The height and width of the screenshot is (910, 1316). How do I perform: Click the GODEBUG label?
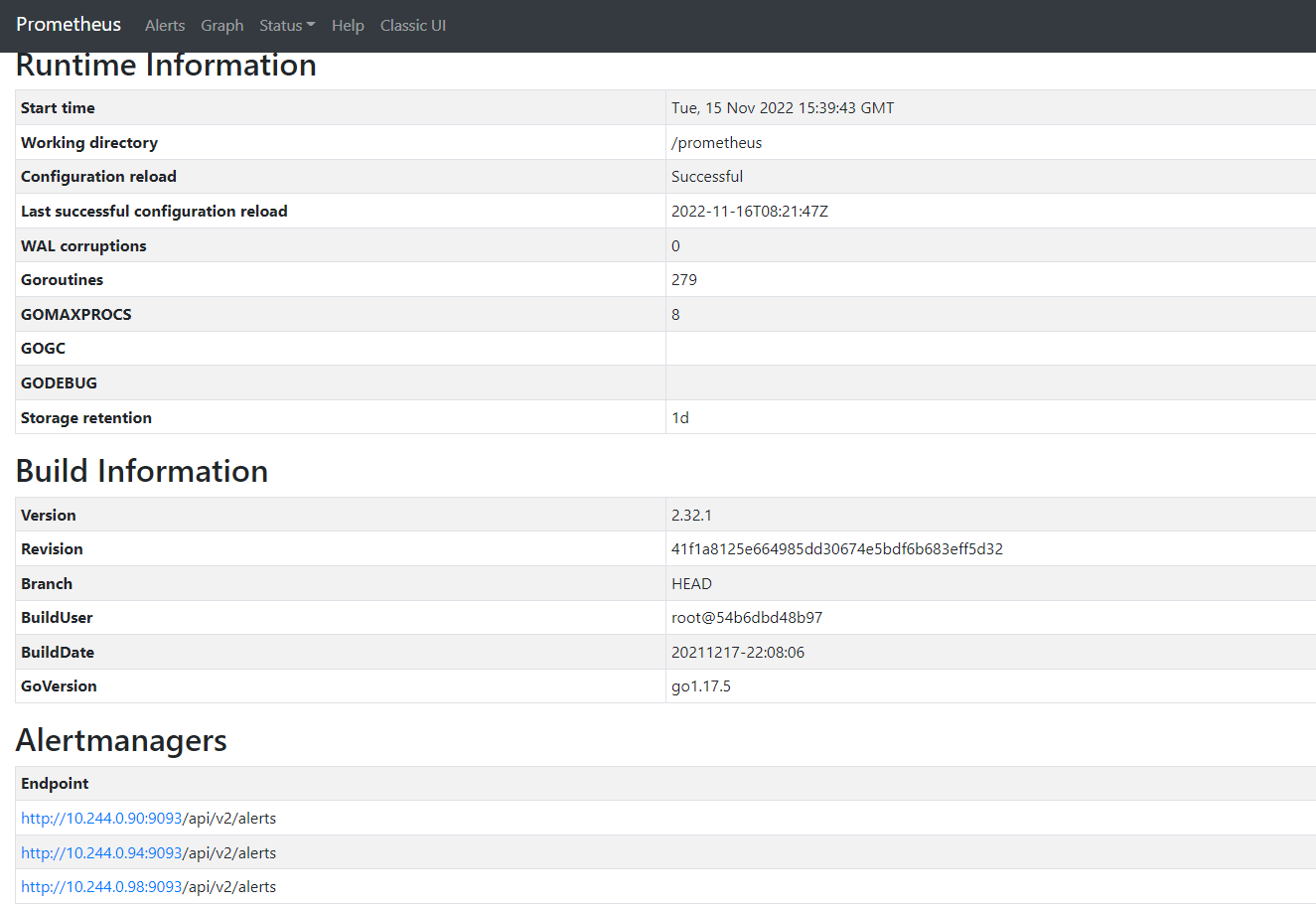(x=59, y=383)
